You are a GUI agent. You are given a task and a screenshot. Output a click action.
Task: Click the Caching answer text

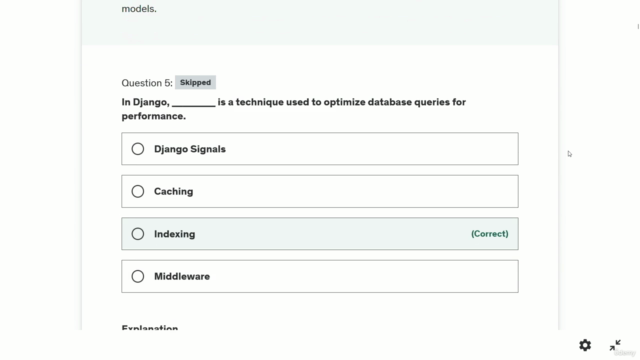[173, 191]
